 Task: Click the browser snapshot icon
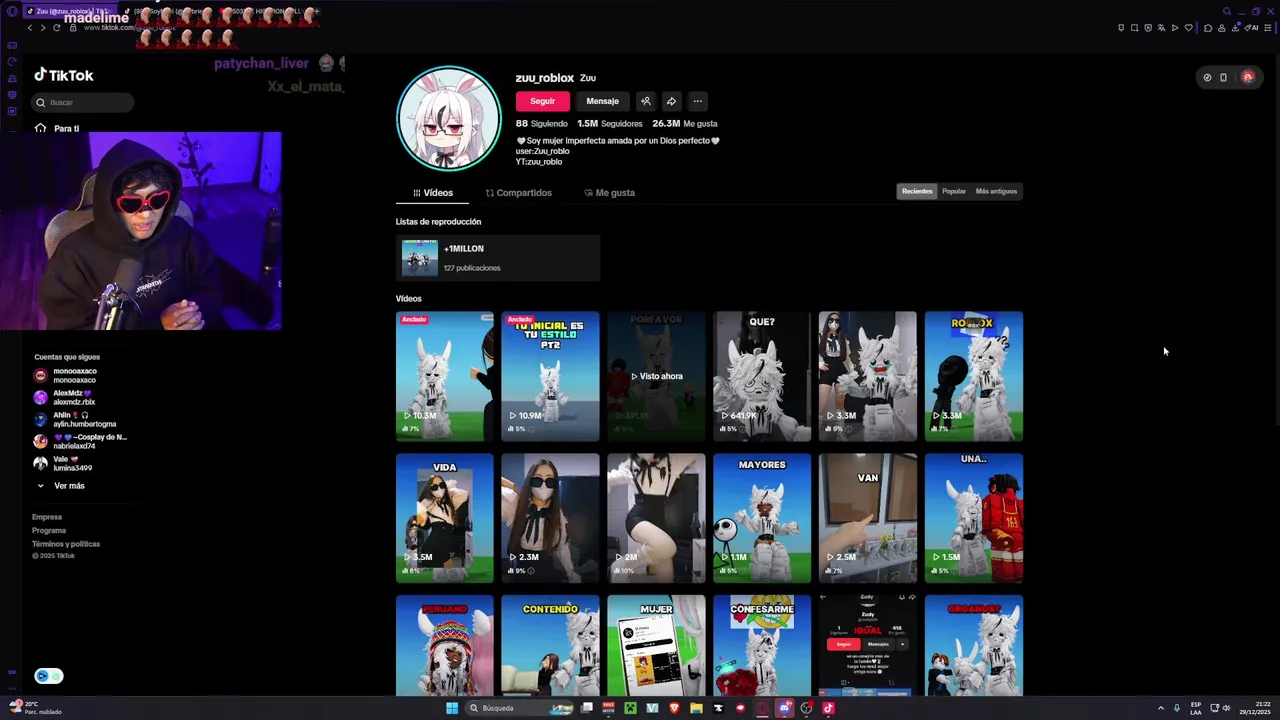(x=1134, y=28)
